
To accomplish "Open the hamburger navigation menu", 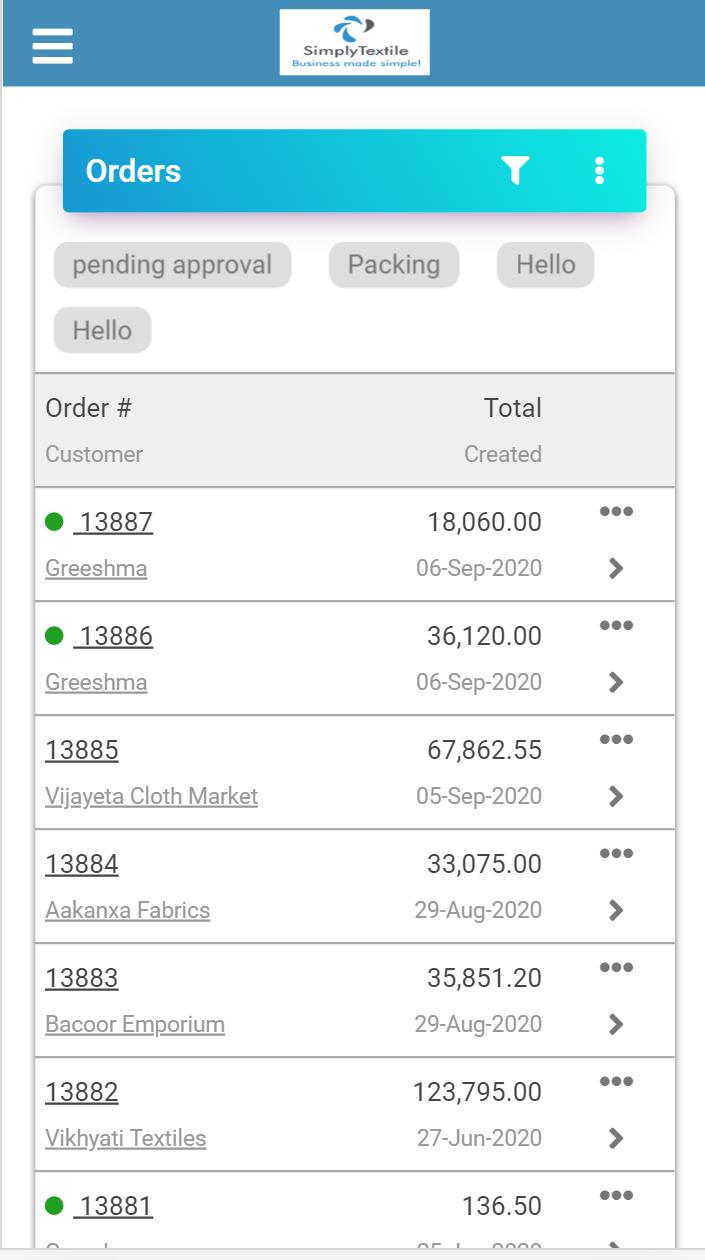I will point(52,46).
